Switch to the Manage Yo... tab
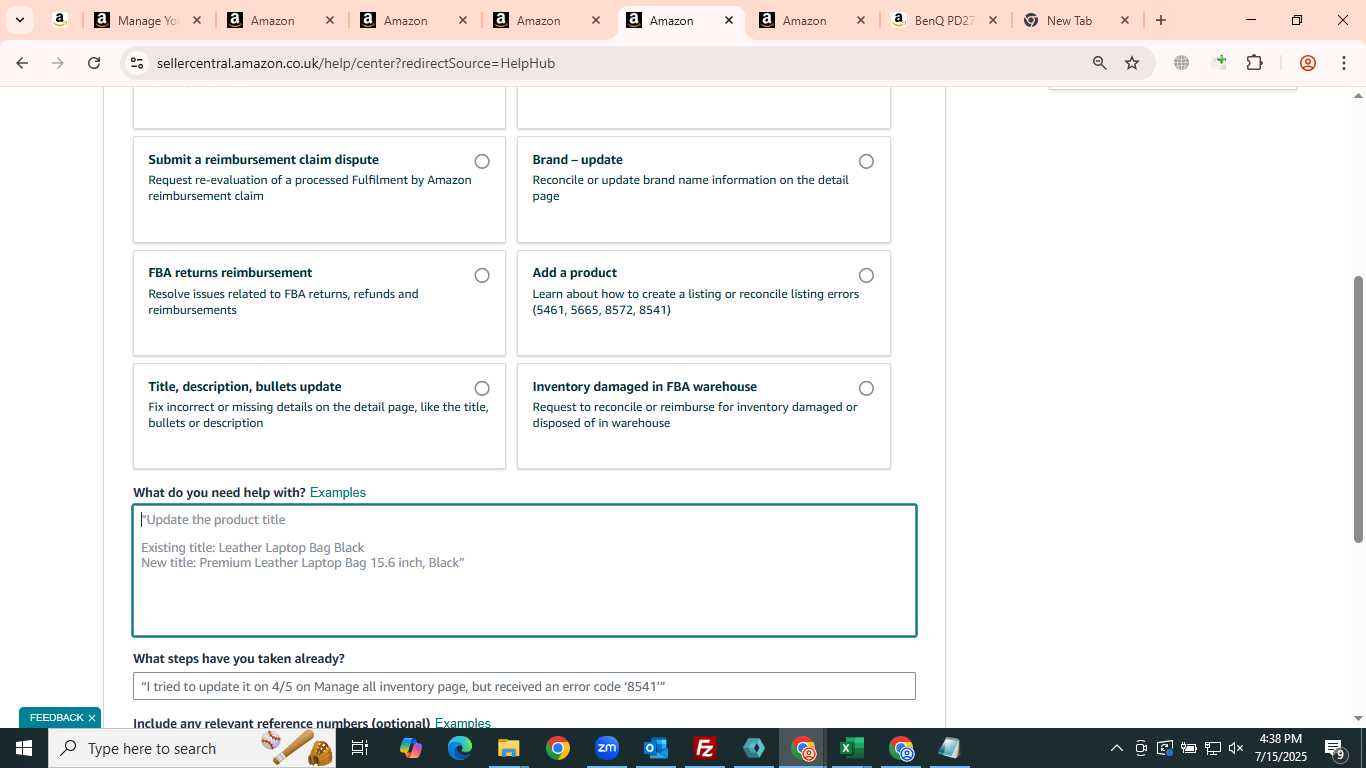 (148, 20)
